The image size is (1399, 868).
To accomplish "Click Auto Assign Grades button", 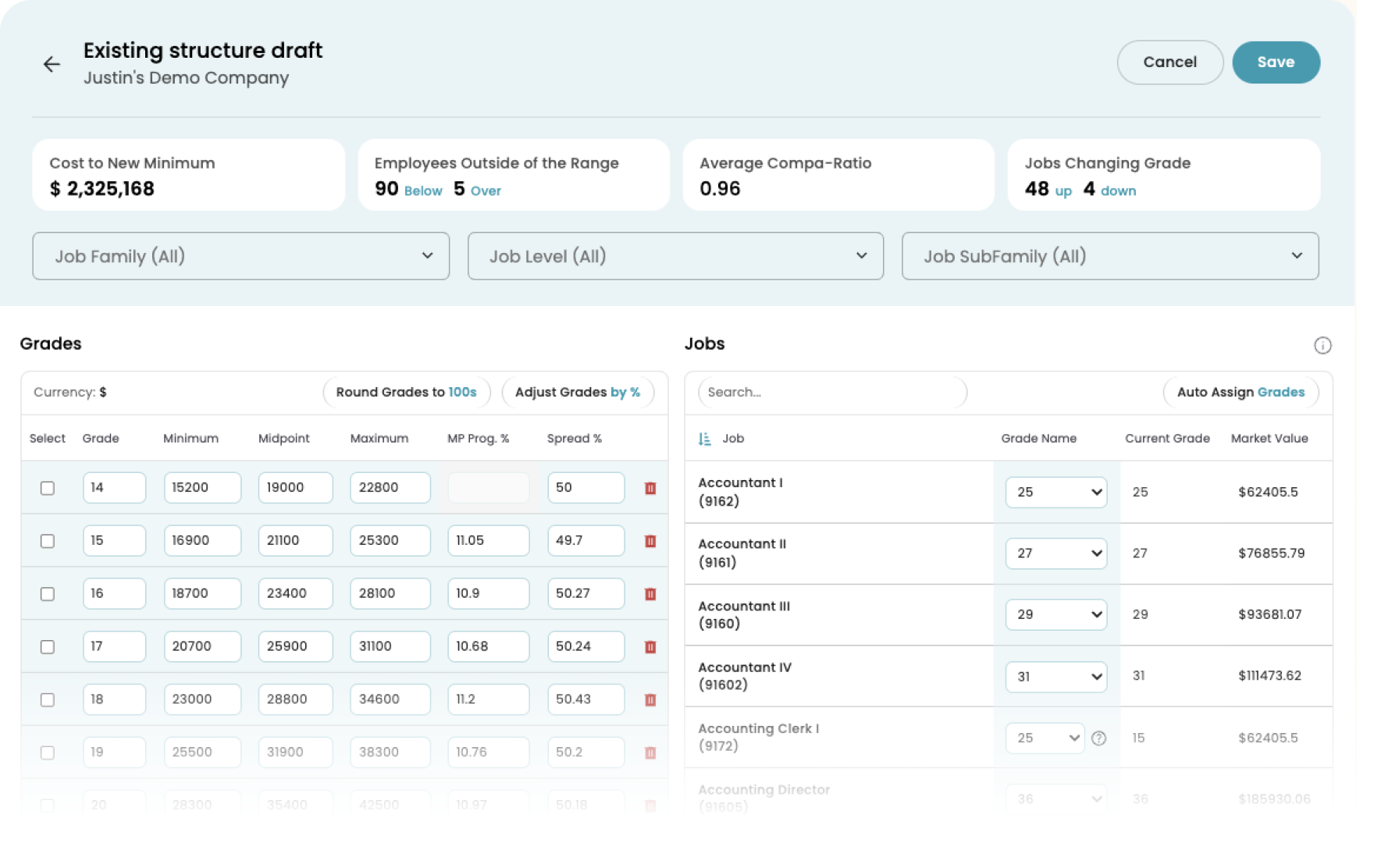I will coord(1240,392).
